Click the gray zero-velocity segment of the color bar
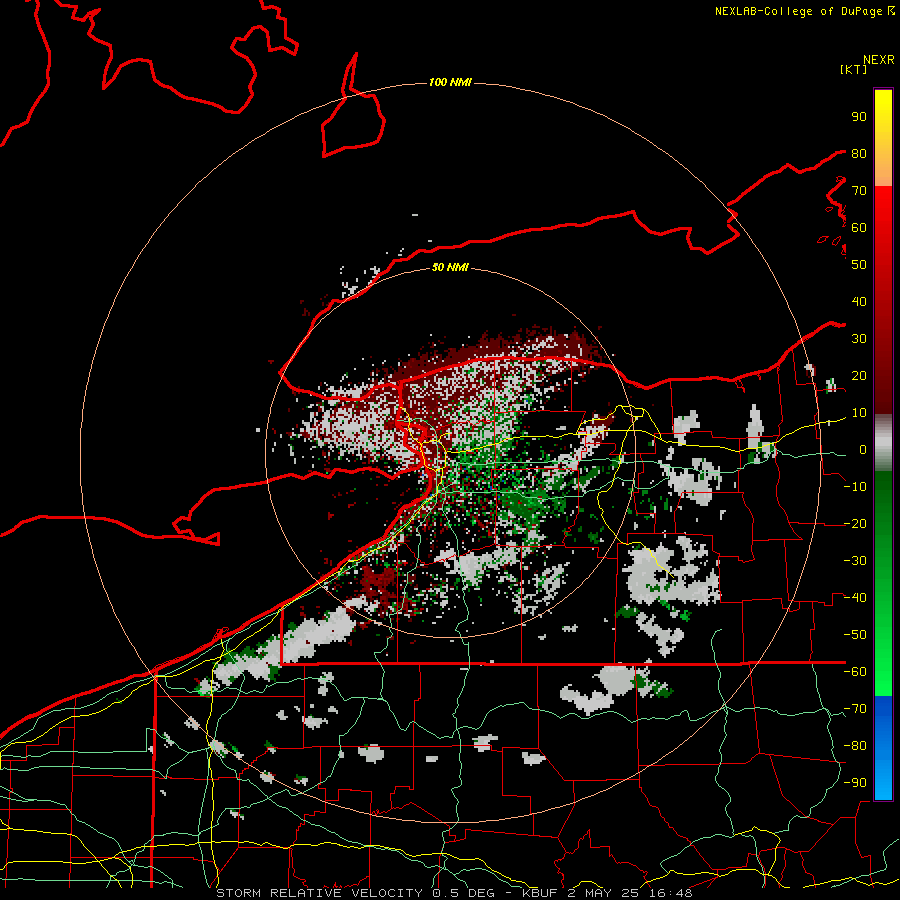The image size is (900, 900). [883, 445]
